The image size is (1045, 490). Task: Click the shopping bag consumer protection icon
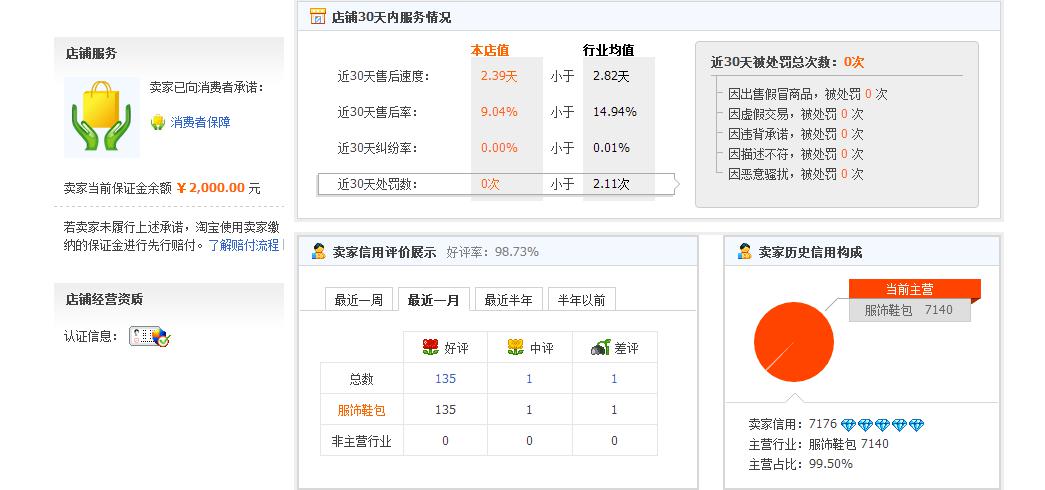click(x=101, y=117)
